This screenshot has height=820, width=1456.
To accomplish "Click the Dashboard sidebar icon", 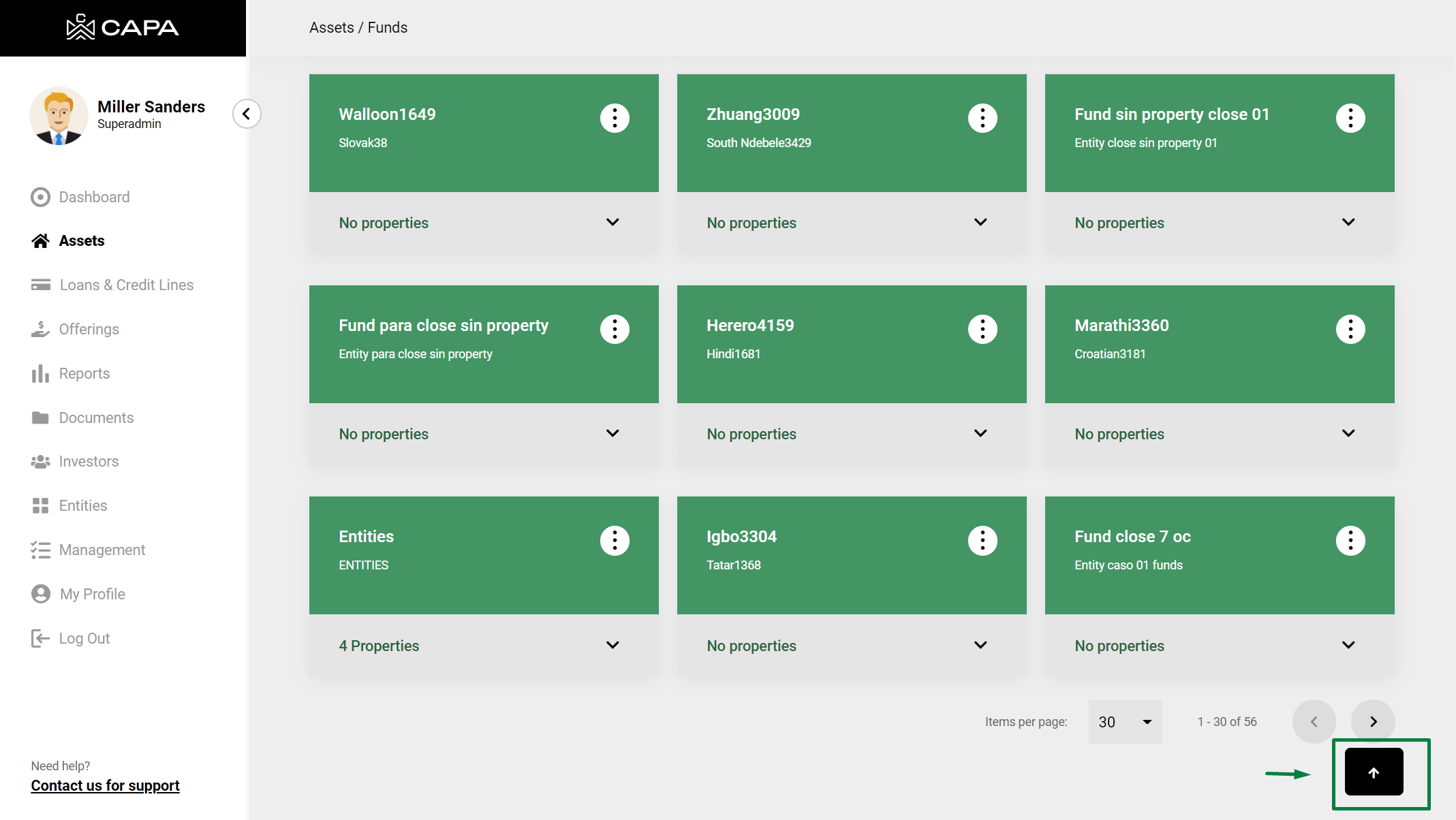I will coord(41,197).
